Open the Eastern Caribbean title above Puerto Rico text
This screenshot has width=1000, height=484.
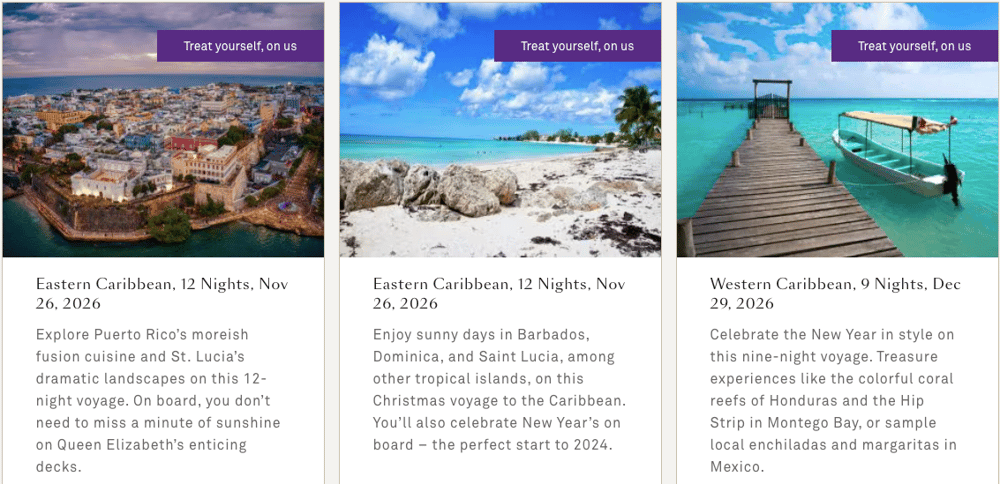(x=162, y=293)
